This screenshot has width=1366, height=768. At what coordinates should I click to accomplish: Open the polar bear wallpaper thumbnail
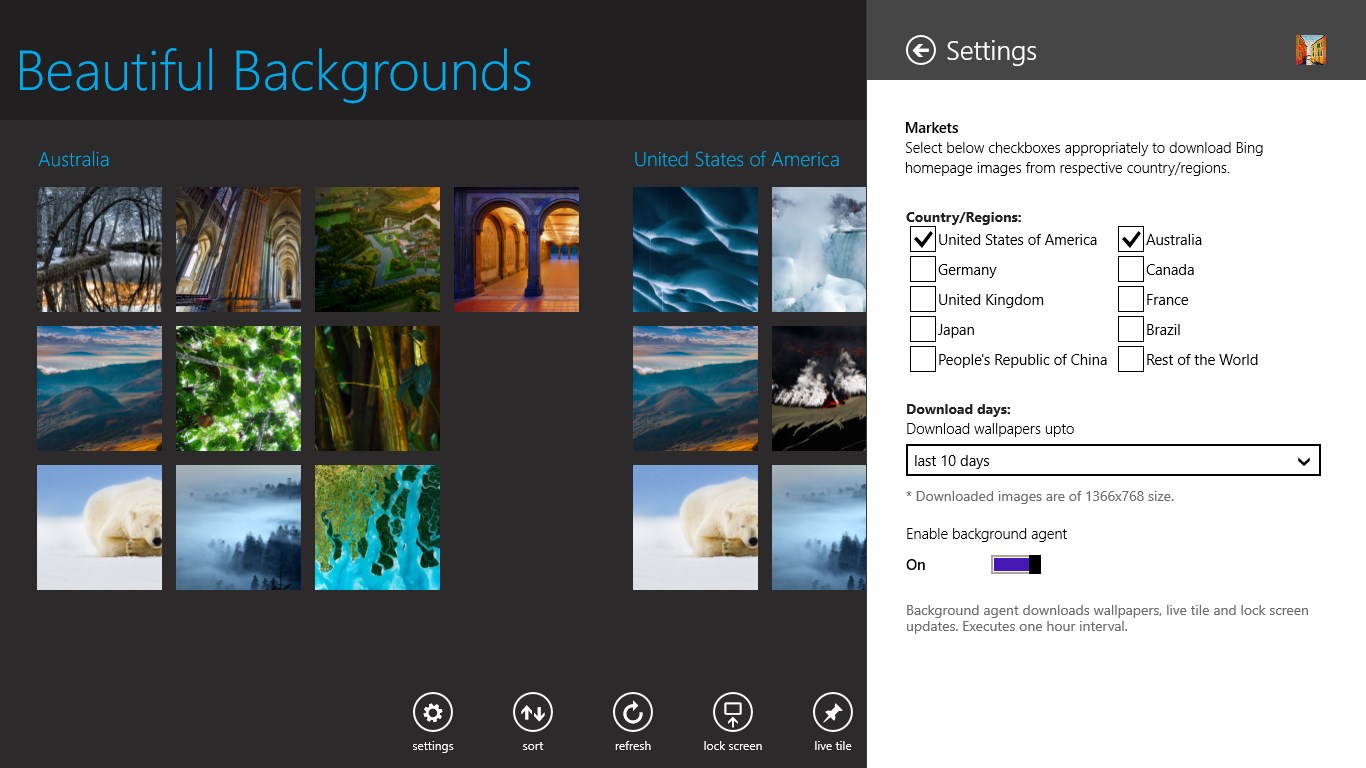(x=99, y=527)
